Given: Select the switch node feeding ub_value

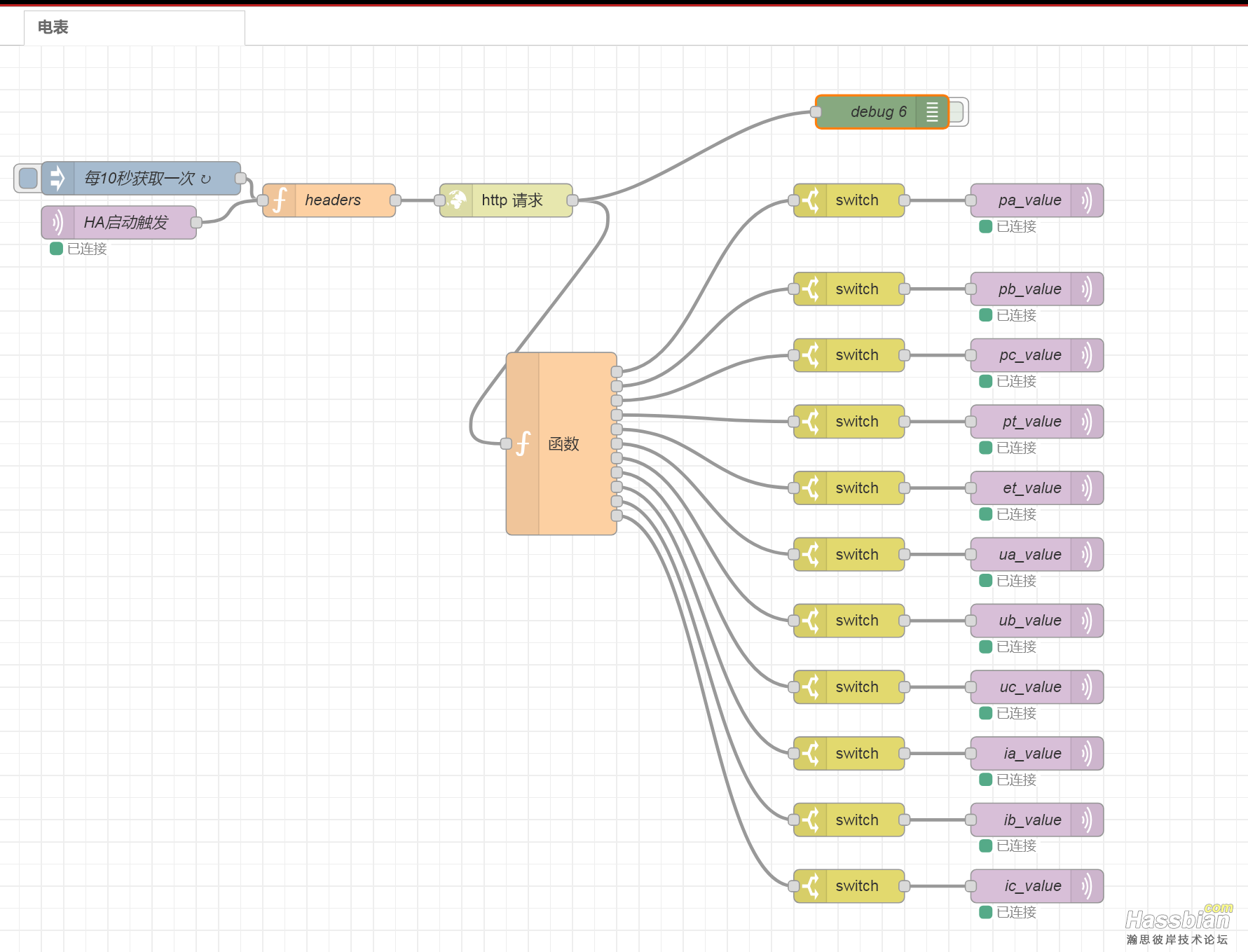Looking at the screenshot, I should point(849,621).
